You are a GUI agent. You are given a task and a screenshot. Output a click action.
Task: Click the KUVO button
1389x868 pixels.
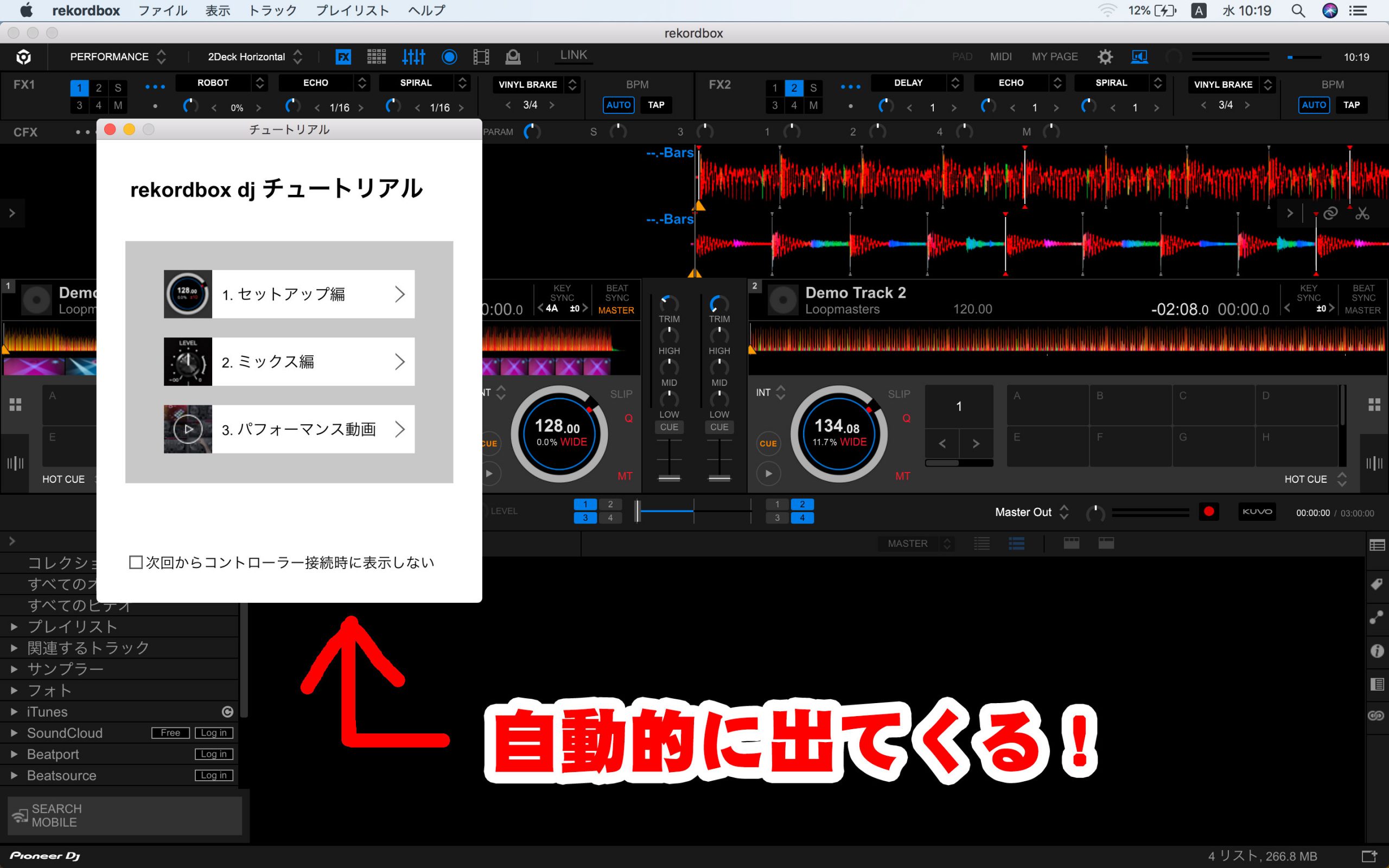[1257, 512]
